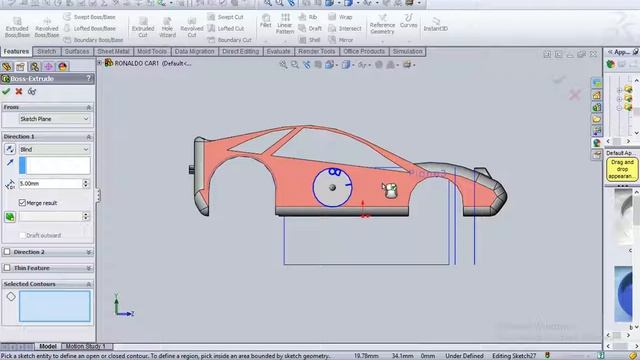Cancel Boss-Extrude with the red X
Image resolution: width=640 pixels, height=360 pixels.
(x=19, y=91)
